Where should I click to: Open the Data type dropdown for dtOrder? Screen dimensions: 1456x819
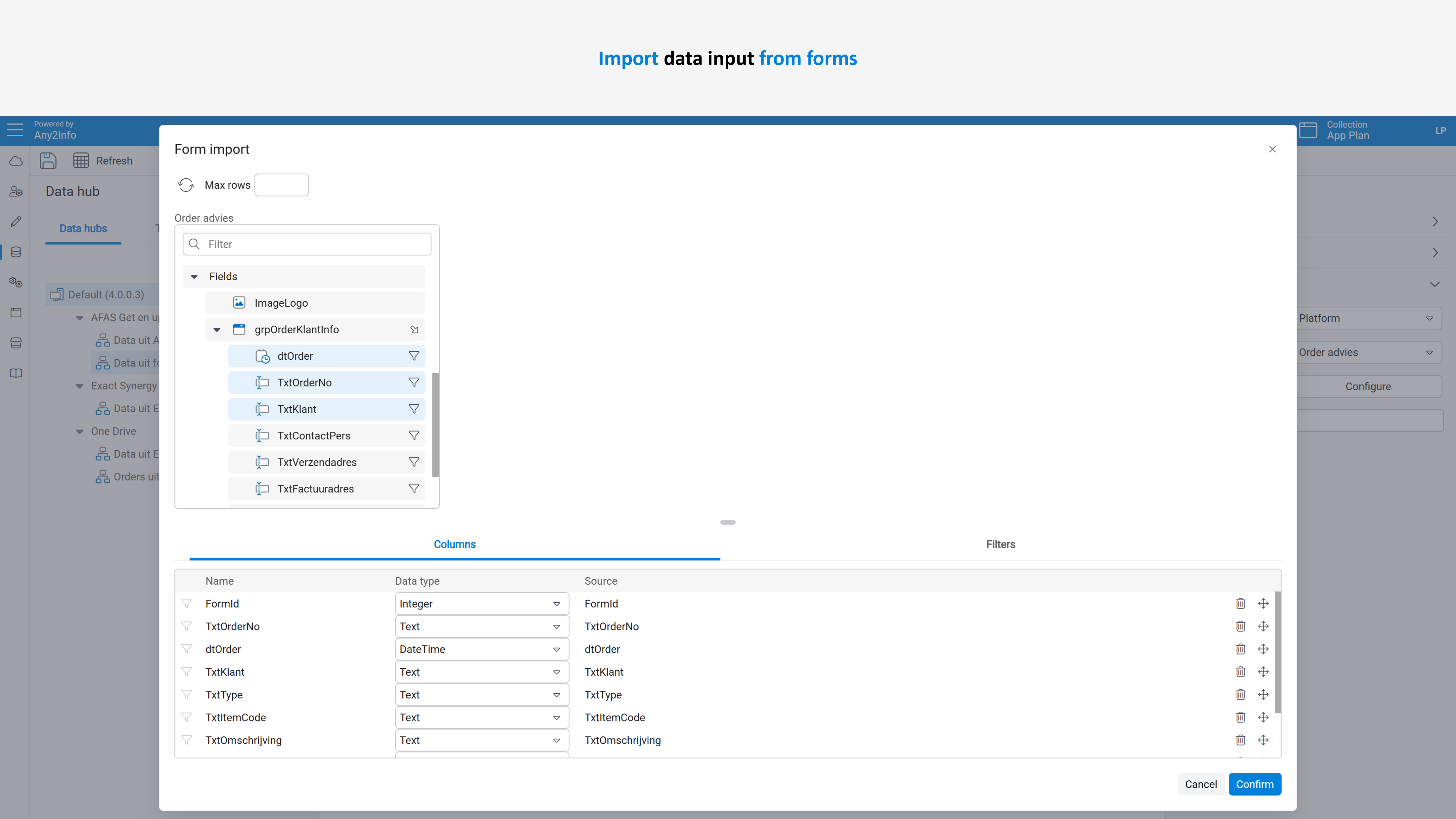(x=481, y=650)
